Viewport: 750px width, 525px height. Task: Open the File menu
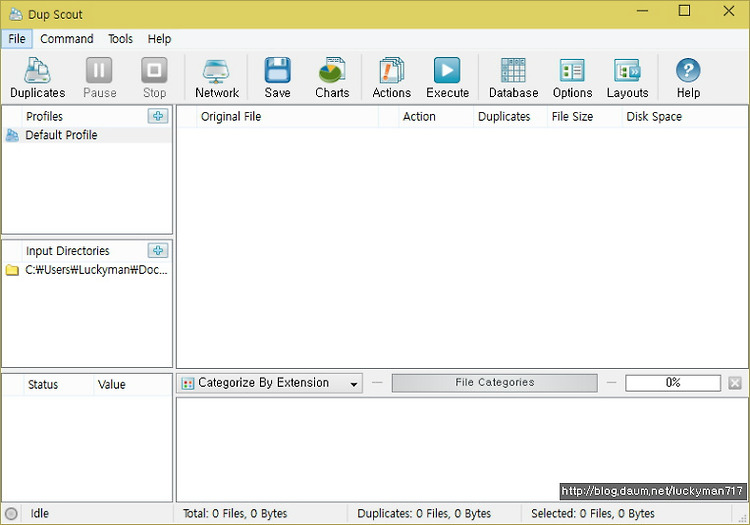click(17, 39)
